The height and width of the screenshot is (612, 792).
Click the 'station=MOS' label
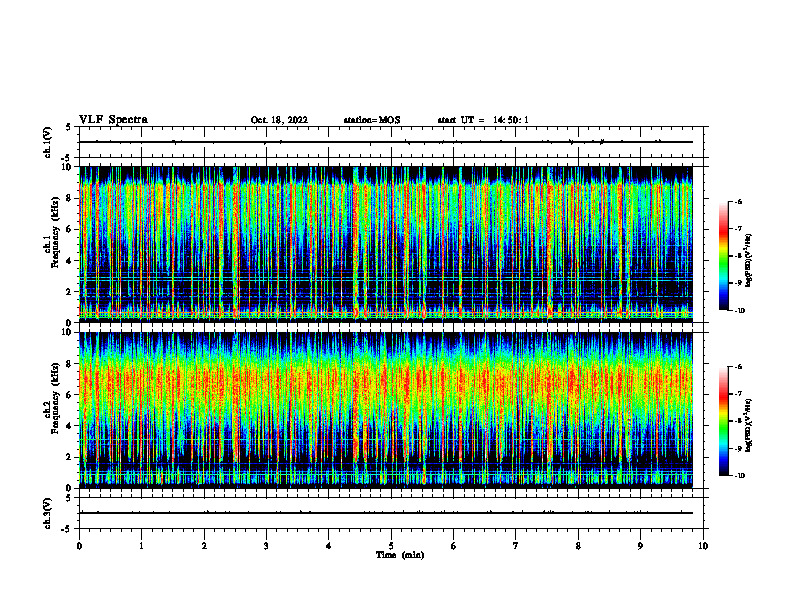[372, 120]
